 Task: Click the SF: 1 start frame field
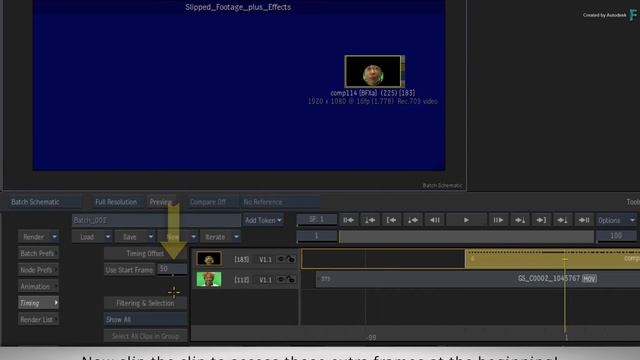(317, 220)
